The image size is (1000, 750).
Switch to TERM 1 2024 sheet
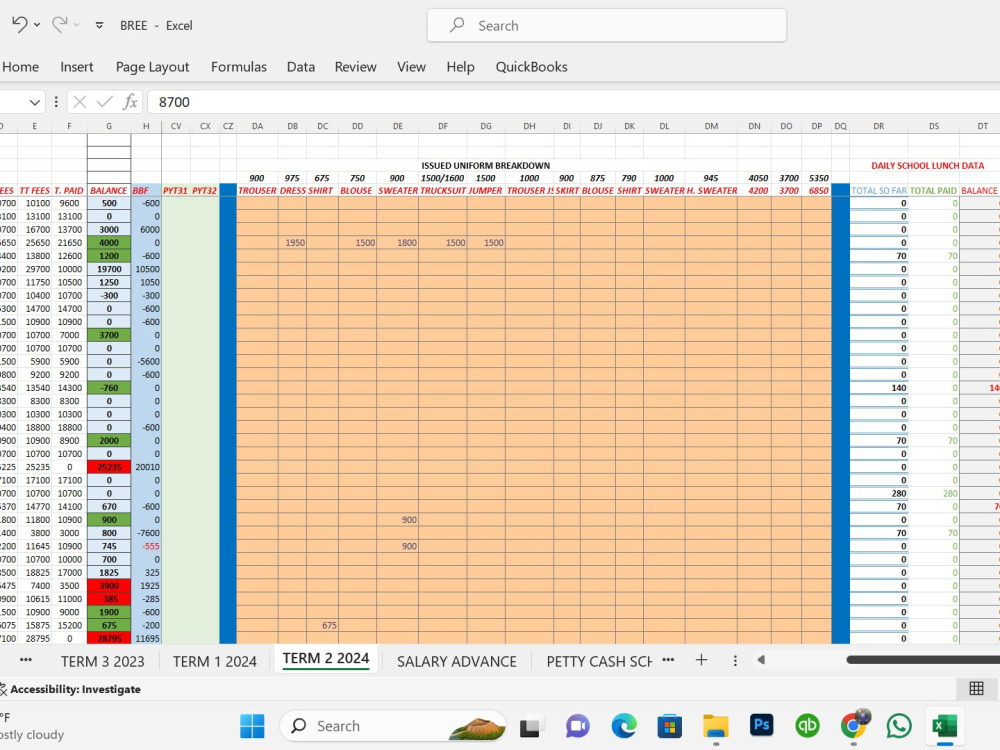pos(214,661)
